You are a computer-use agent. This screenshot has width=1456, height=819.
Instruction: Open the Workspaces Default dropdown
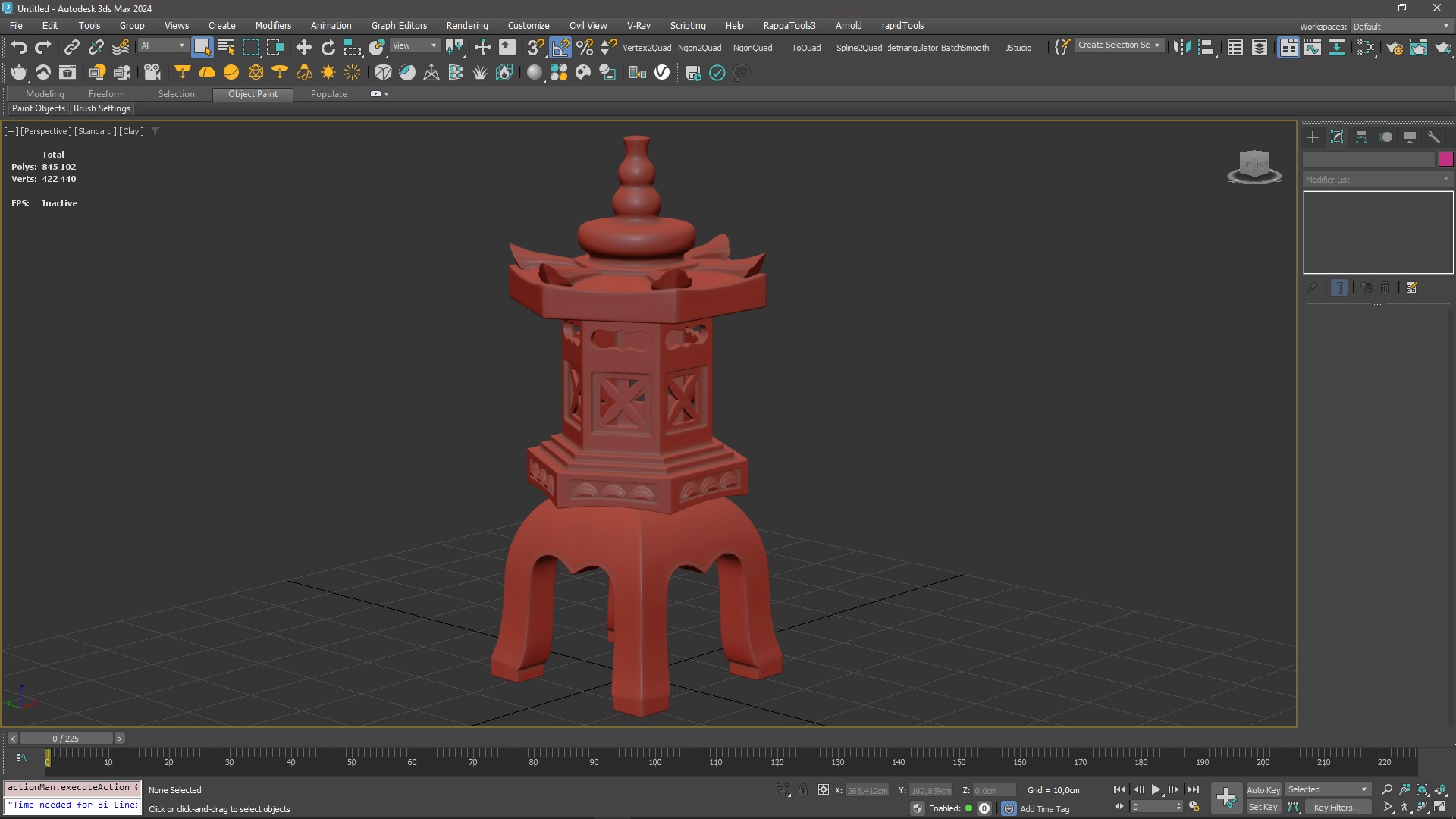(x=1401, y=26)
